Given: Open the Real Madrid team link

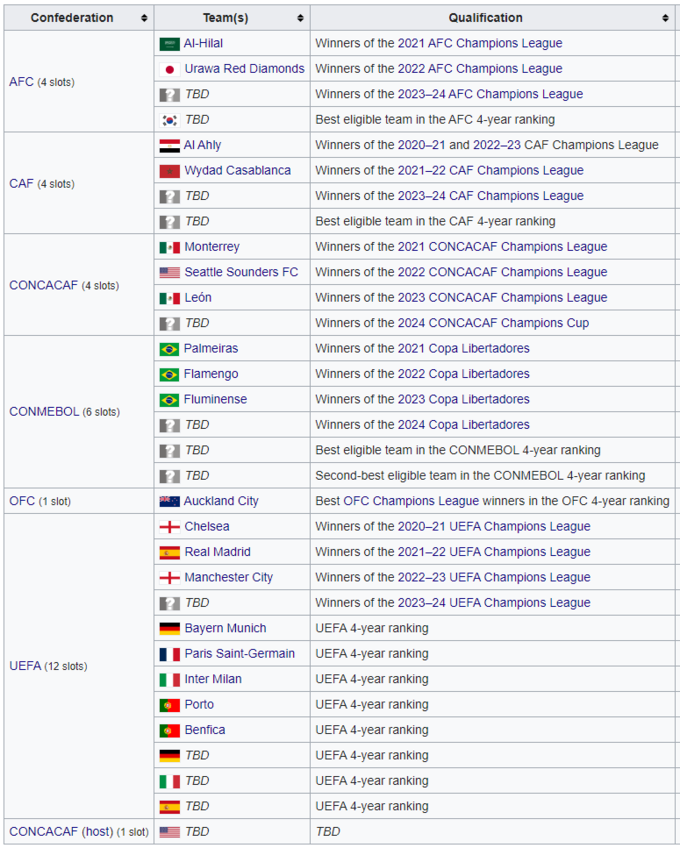Looking at the screenshot, I should point(217,552).
